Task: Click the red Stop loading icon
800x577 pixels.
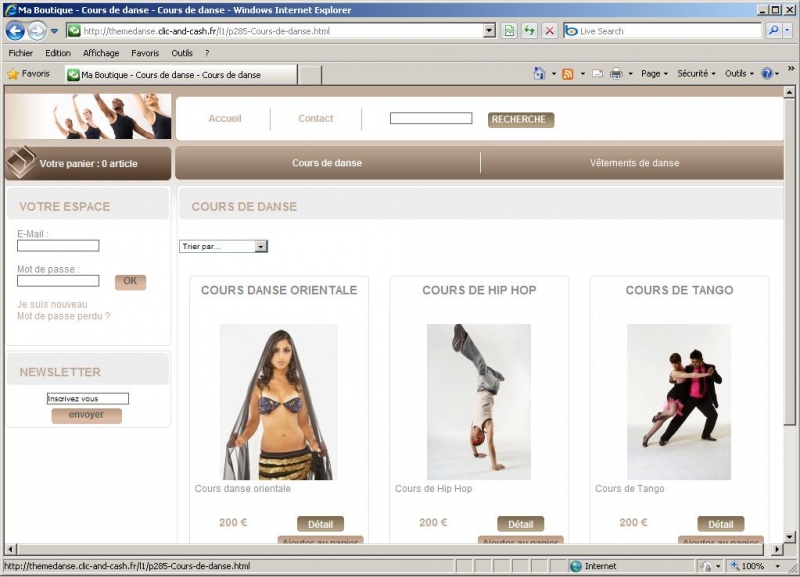Action: point(549,31)
